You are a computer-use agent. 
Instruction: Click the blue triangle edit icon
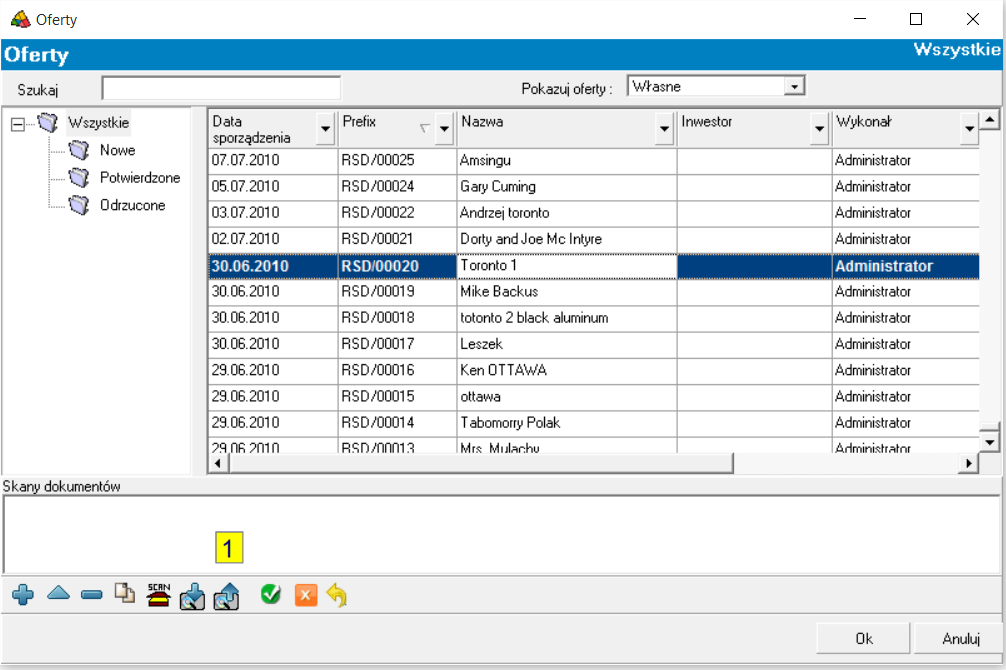pos(58,594)
